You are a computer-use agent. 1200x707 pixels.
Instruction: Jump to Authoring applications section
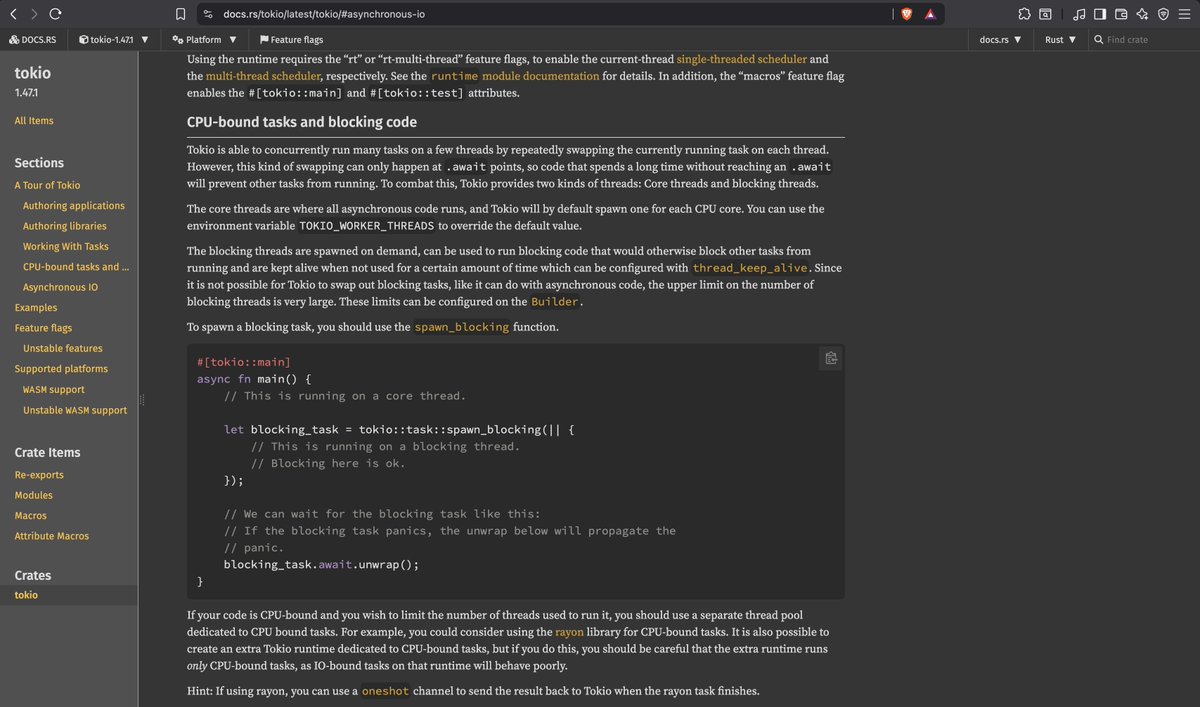tap(74, 205)
